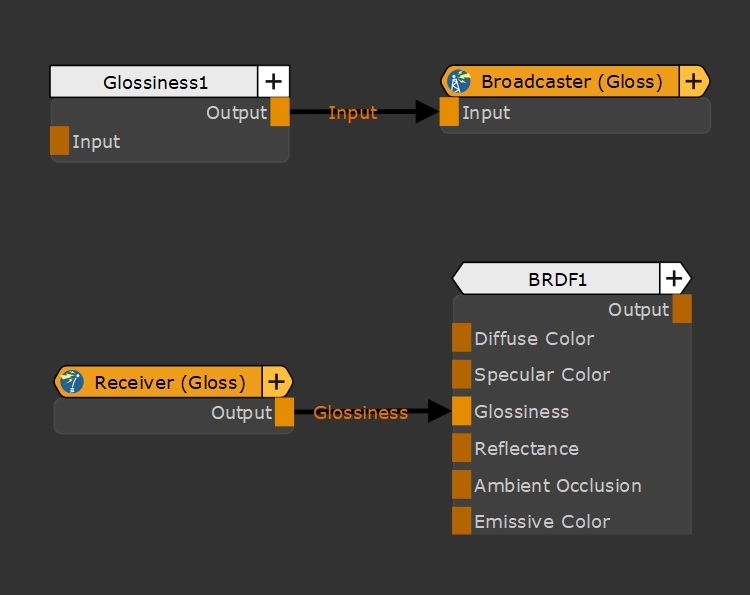
Task: Select the orange Glossiness connection label
Action: pos(361,412)
